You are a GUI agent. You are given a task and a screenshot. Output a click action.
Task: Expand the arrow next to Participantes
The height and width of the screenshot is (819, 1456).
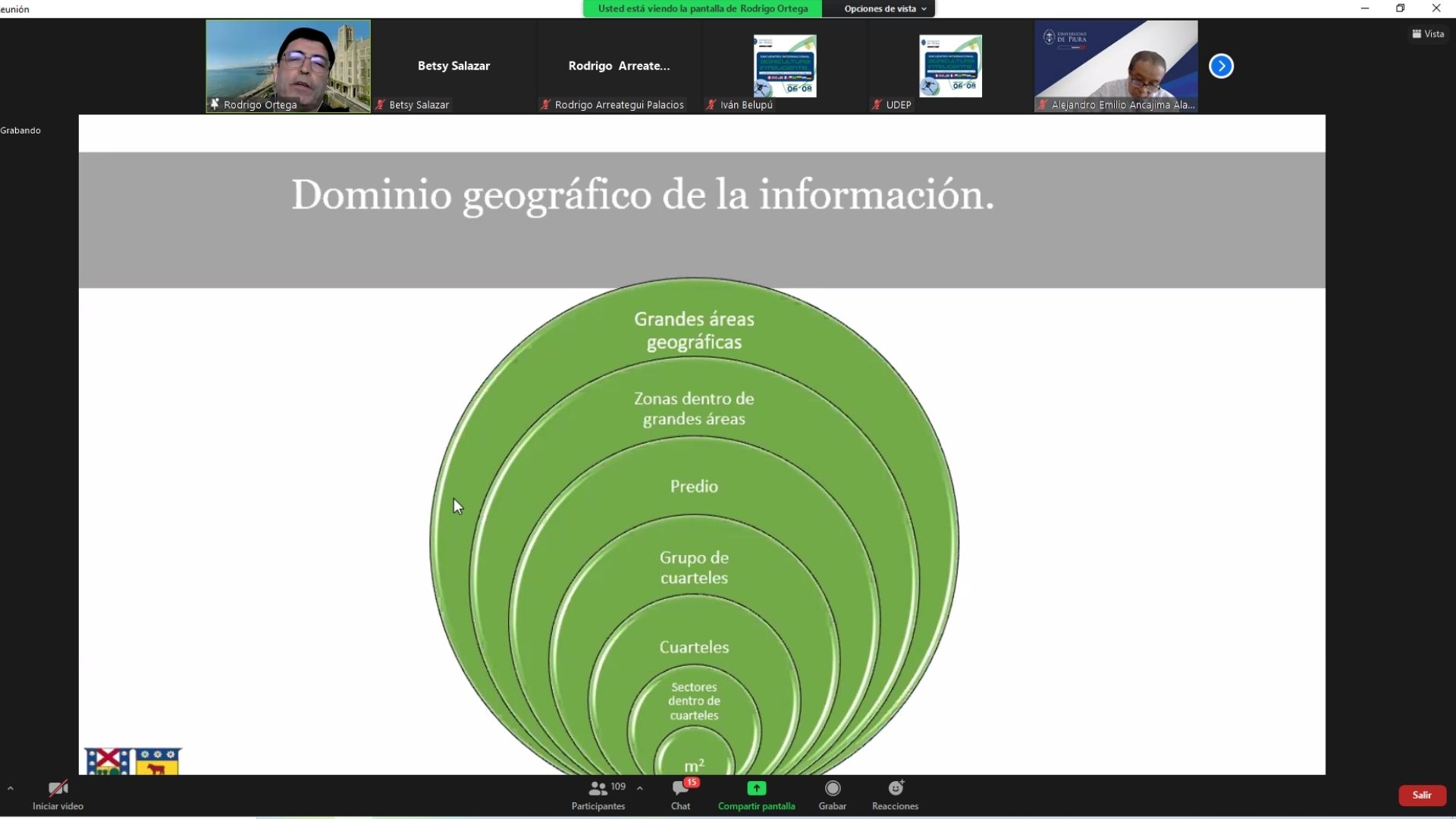(x=640, y=789)
